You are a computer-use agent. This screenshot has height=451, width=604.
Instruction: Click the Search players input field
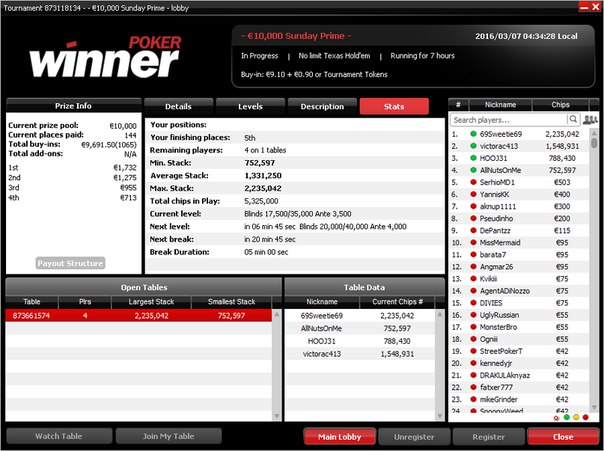click(x=508, y=120)
